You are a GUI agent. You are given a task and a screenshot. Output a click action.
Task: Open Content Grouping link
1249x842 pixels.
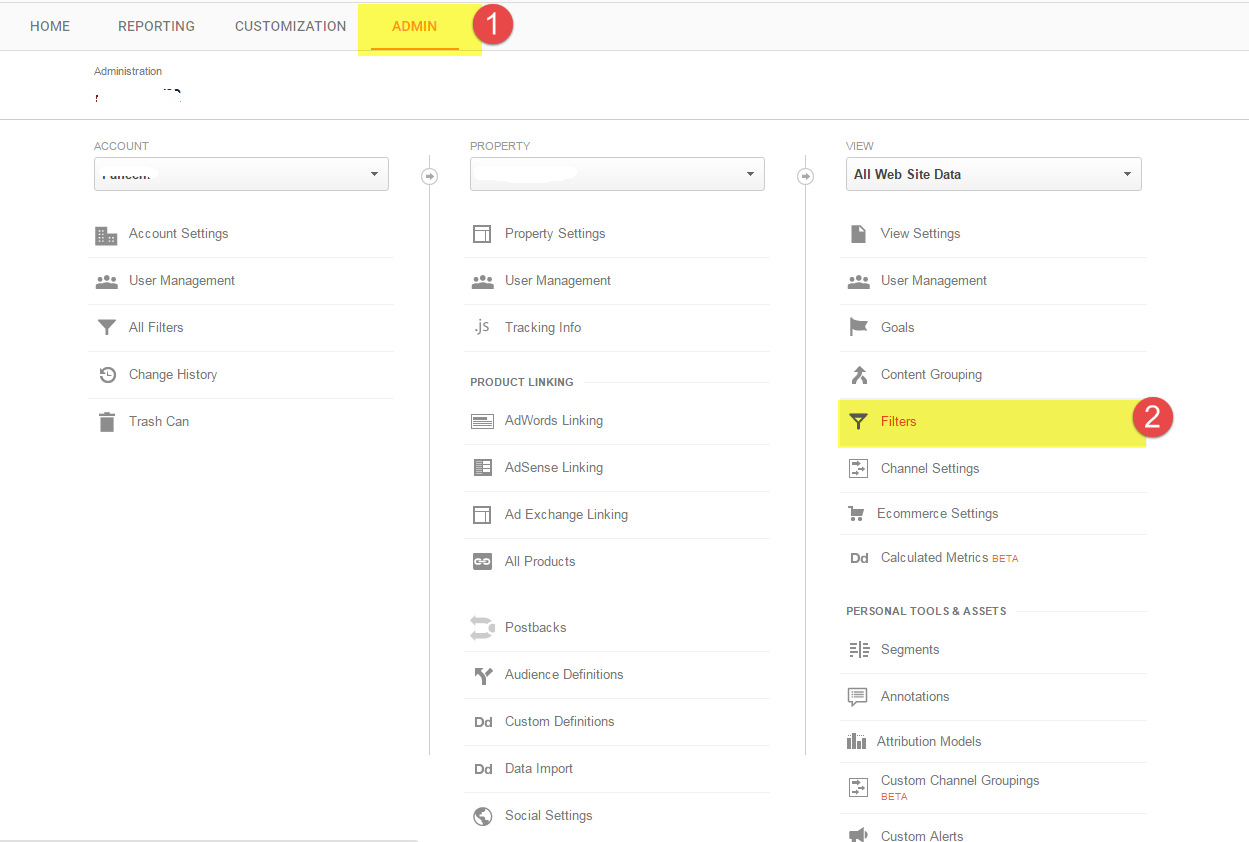click(x=931, y=375)
